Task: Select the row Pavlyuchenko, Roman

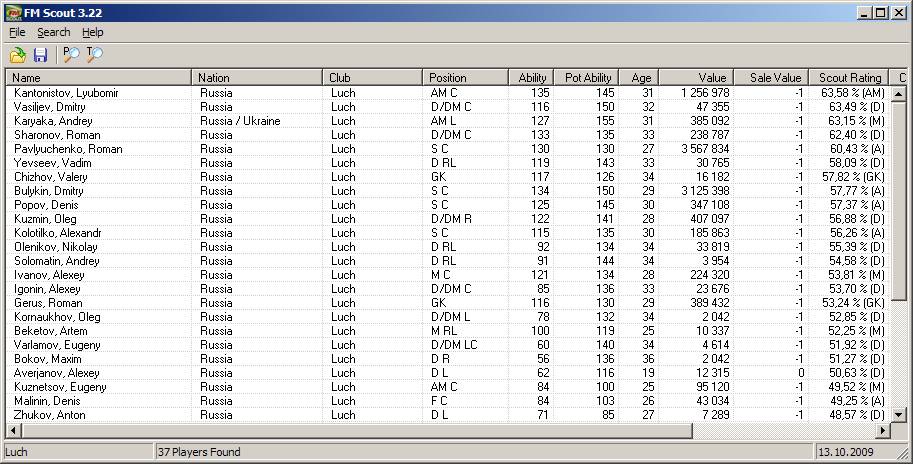Action: coord(448,148)
